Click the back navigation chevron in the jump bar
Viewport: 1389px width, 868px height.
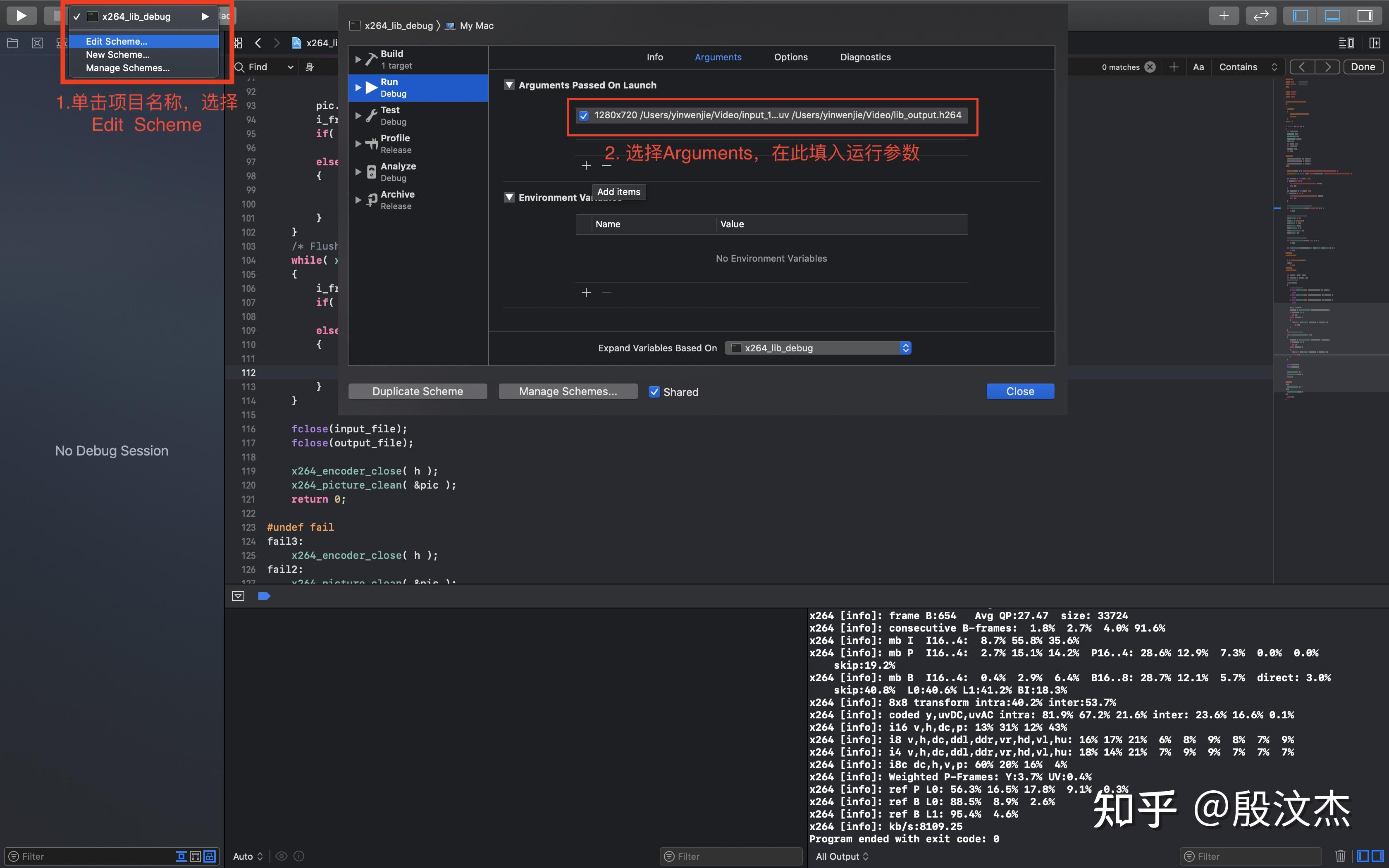coord(258,43)
